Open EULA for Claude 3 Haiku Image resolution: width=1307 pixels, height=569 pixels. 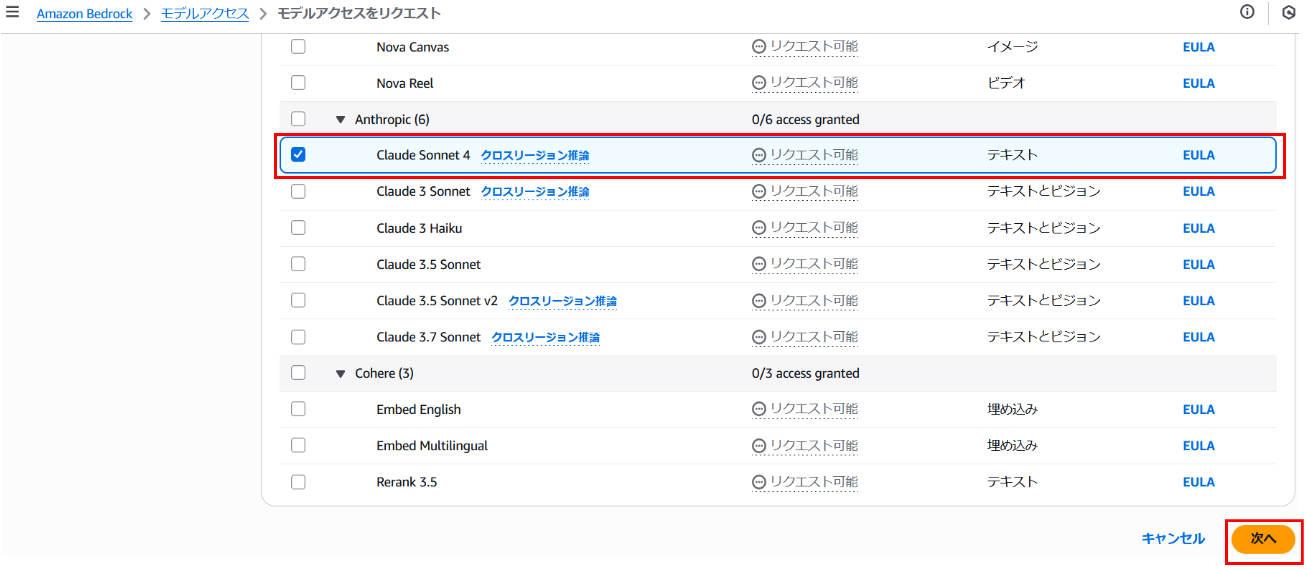click(x=1199, y=228)
